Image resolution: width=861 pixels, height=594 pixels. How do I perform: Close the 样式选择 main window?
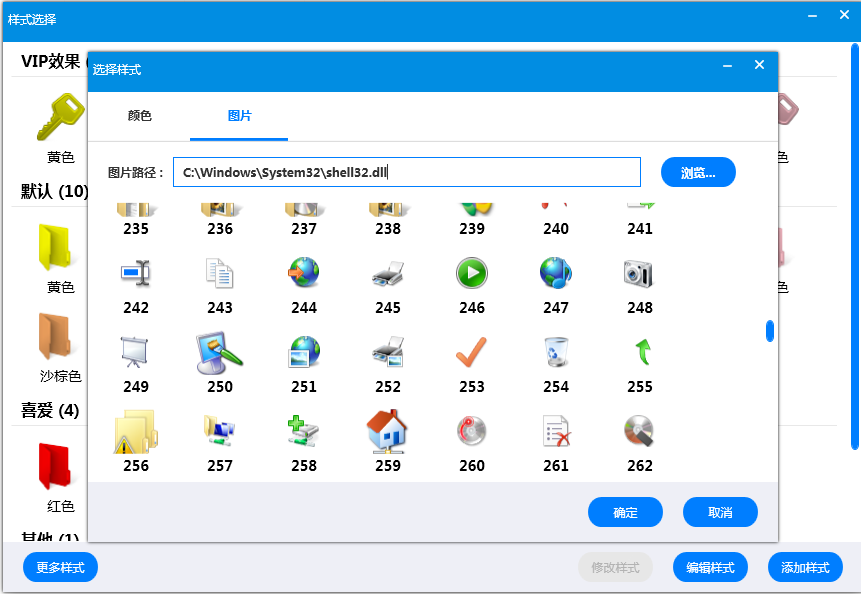point(845,15)
